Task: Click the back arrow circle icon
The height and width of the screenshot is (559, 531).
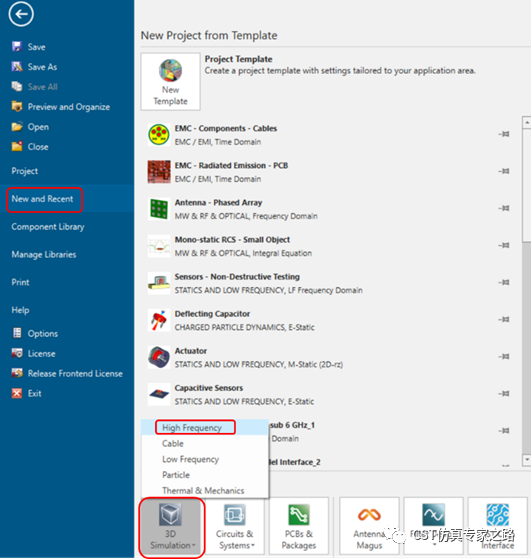Action: 21,14
